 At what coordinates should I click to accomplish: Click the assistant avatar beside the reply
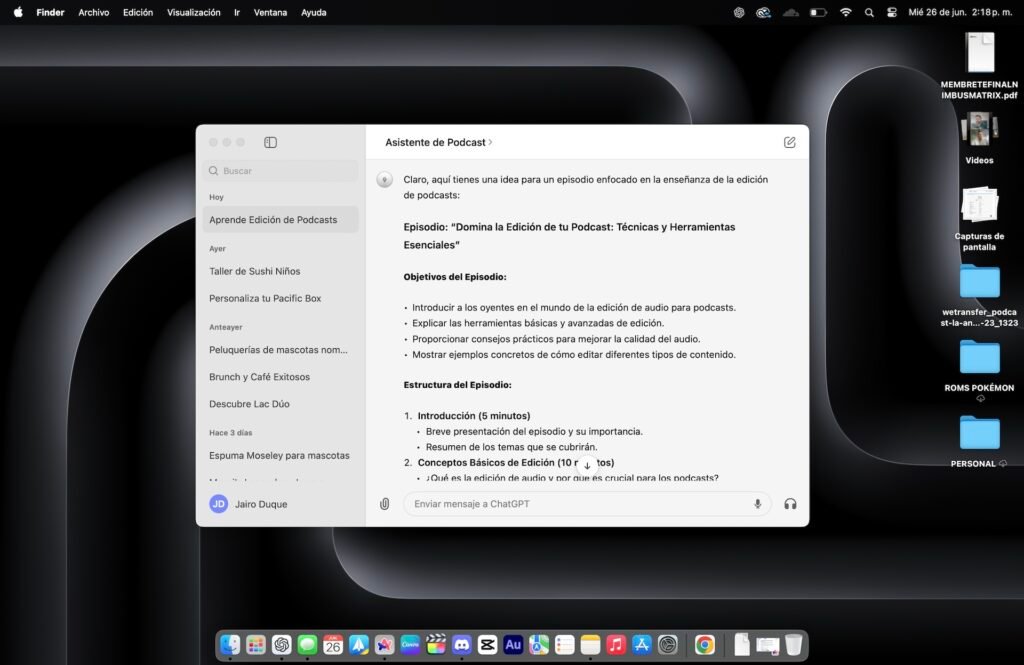coord(385,180)
